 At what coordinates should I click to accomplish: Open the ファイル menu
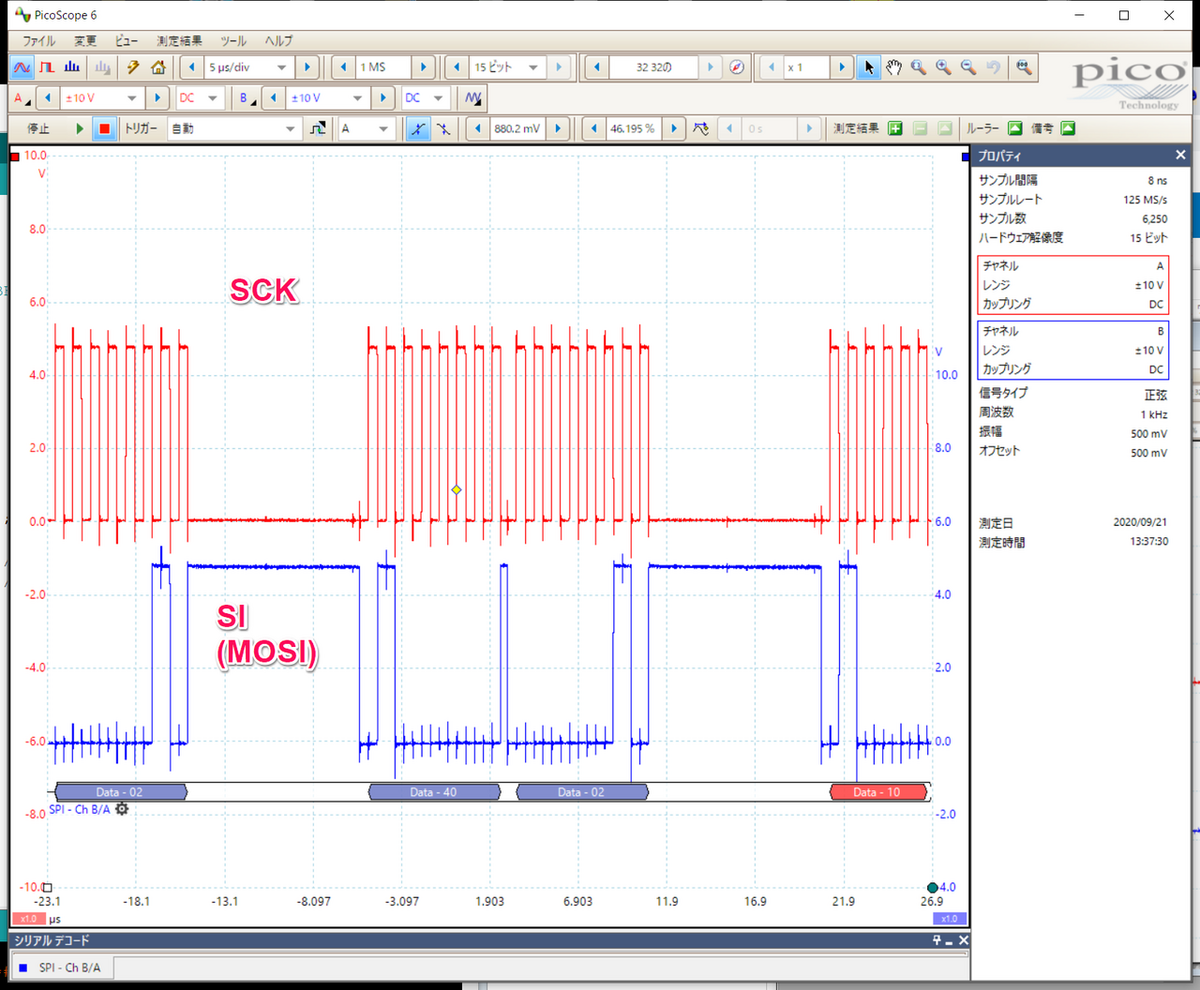tap(39, 41)
